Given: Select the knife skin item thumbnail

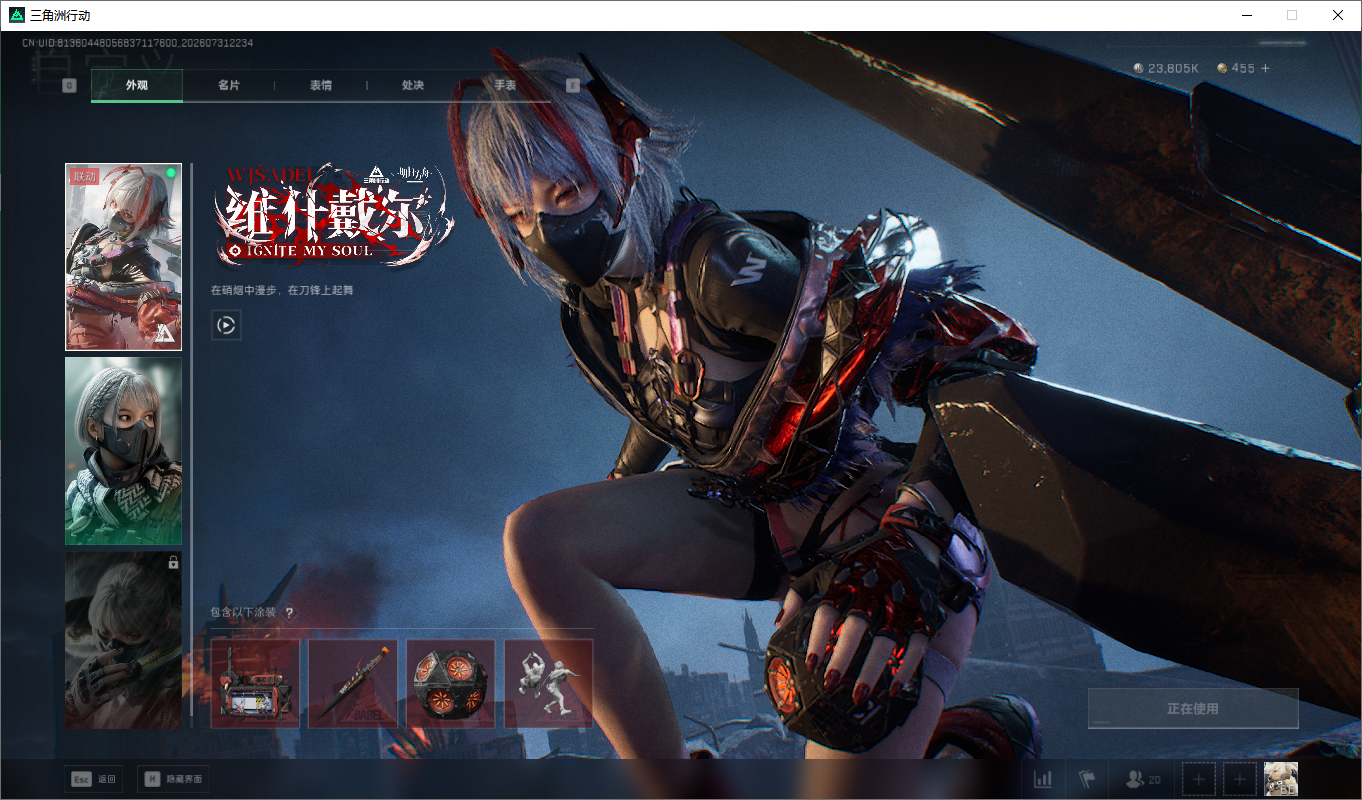Looking at the screenshot, I should click(353, 684).
